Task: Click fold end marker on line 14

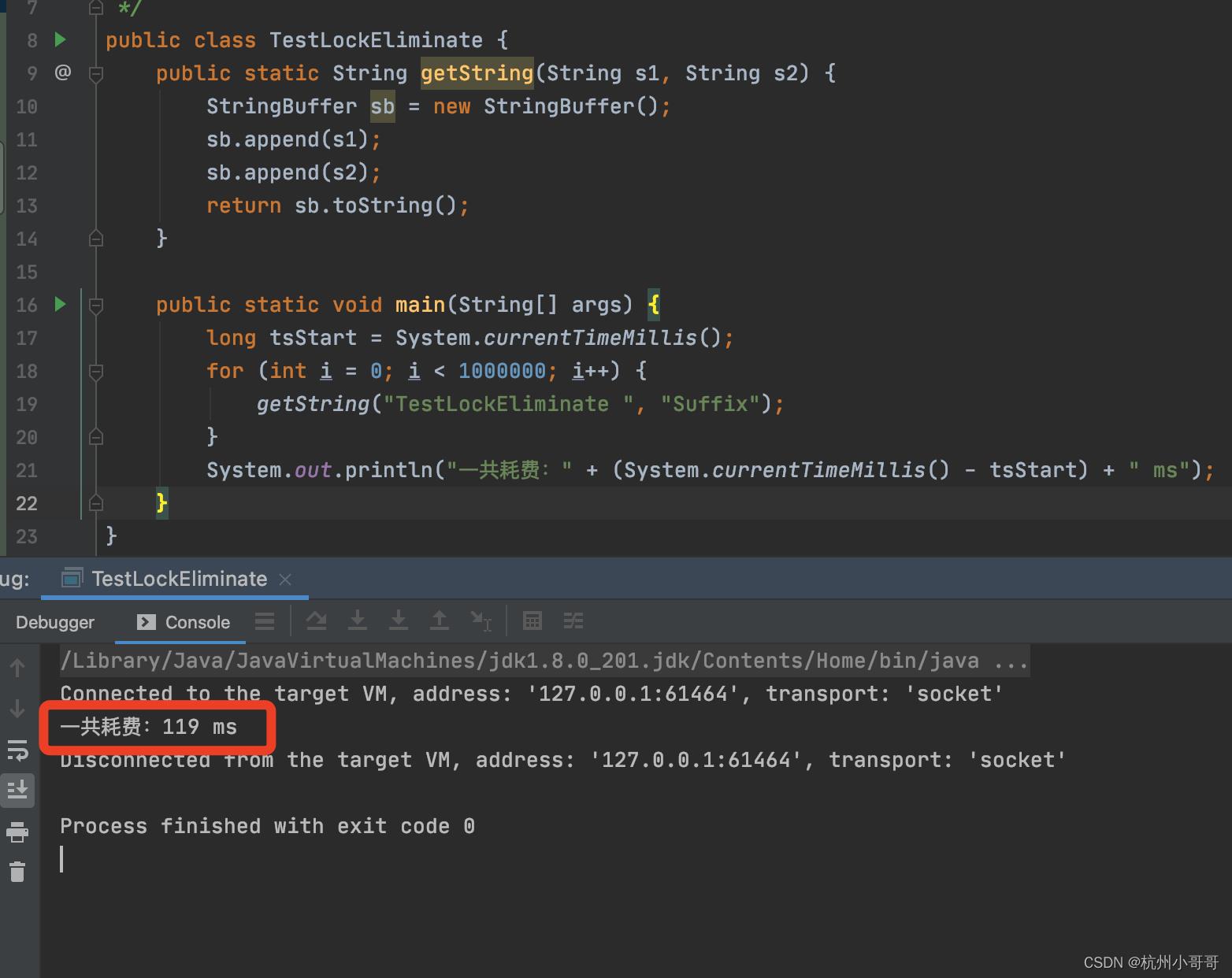Action: click(x=96, y=238)
